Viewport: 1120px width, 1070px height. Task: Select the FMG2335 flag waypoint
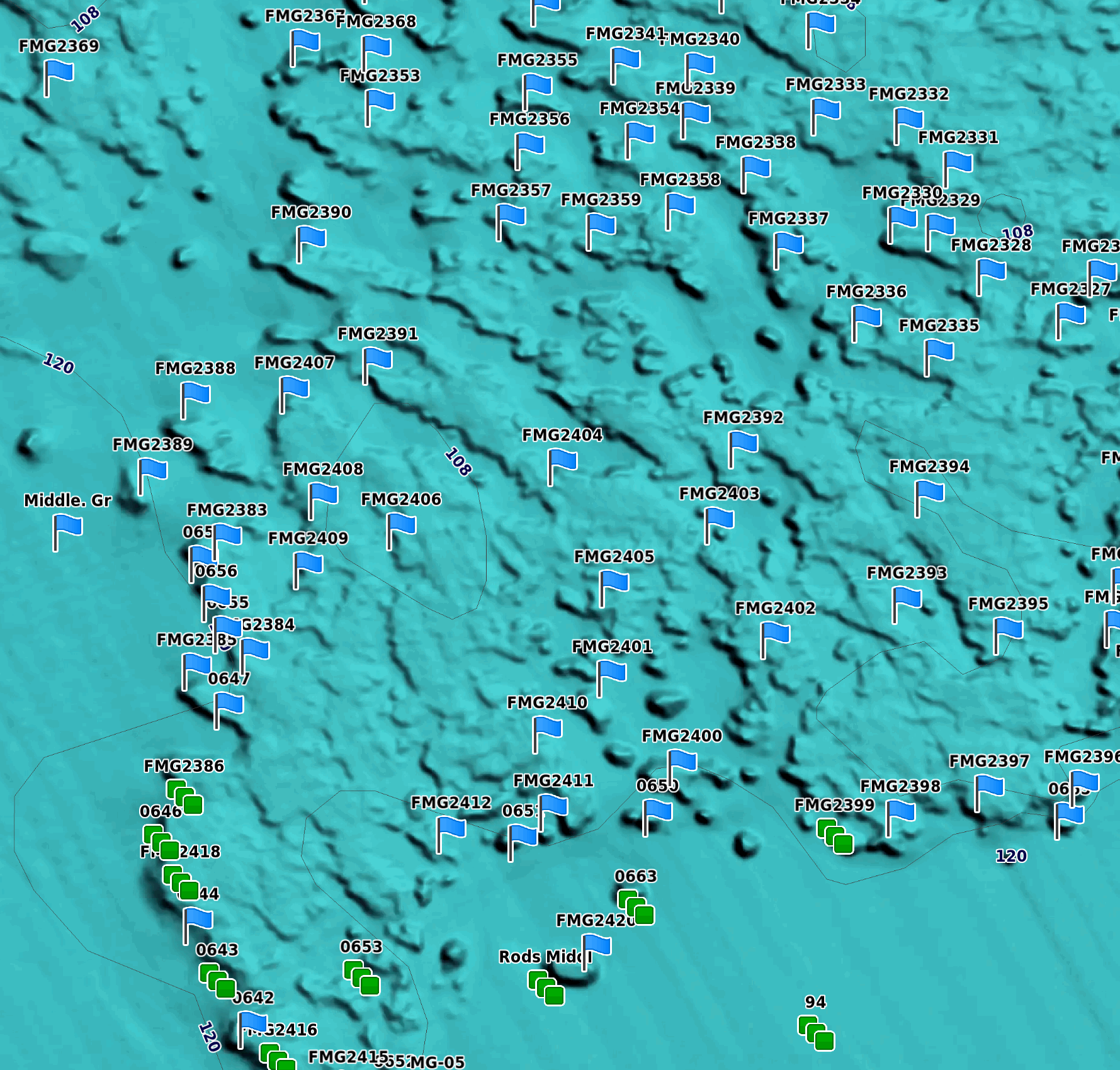(939, 357)
